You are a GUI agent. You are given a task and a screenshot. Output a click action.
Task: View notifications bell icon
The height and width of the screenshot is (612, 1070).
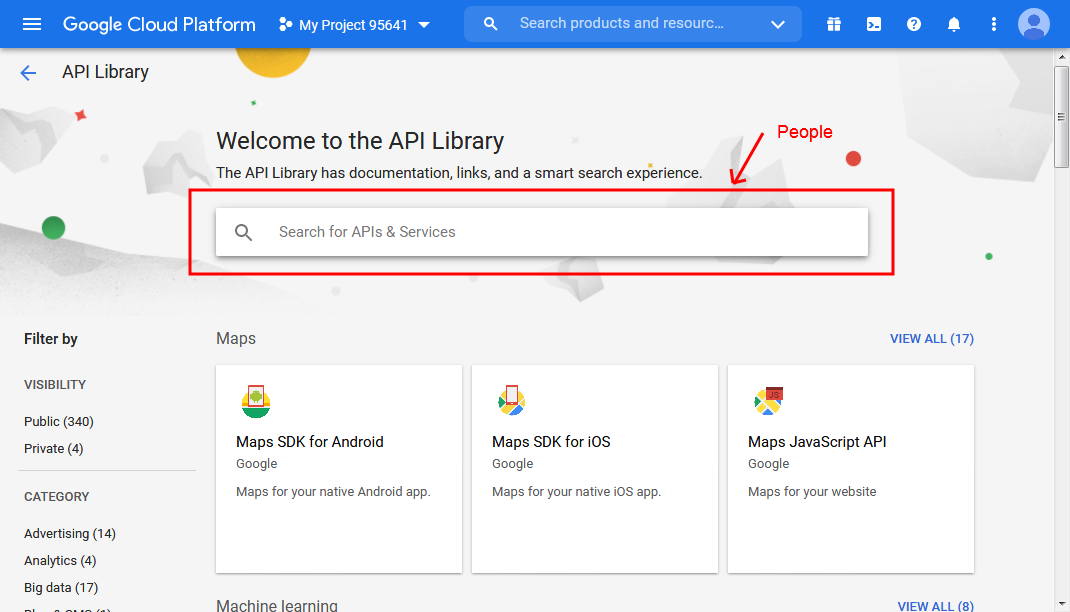point(954,25)
